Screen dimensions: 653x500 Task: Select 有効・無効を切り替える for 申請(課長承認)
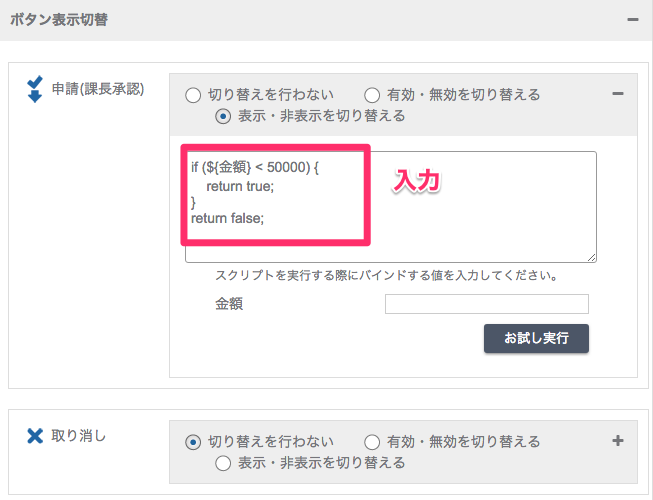(372, 95)
